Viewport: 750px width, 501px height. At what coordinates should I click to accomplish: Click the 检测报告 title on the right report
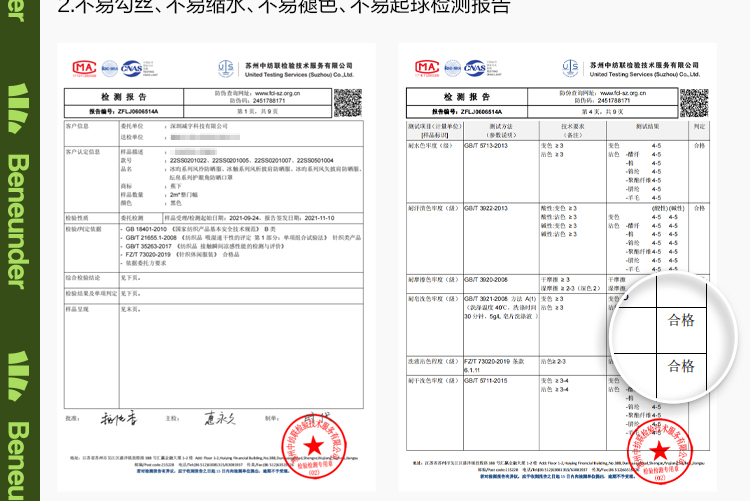coord(467,97)
